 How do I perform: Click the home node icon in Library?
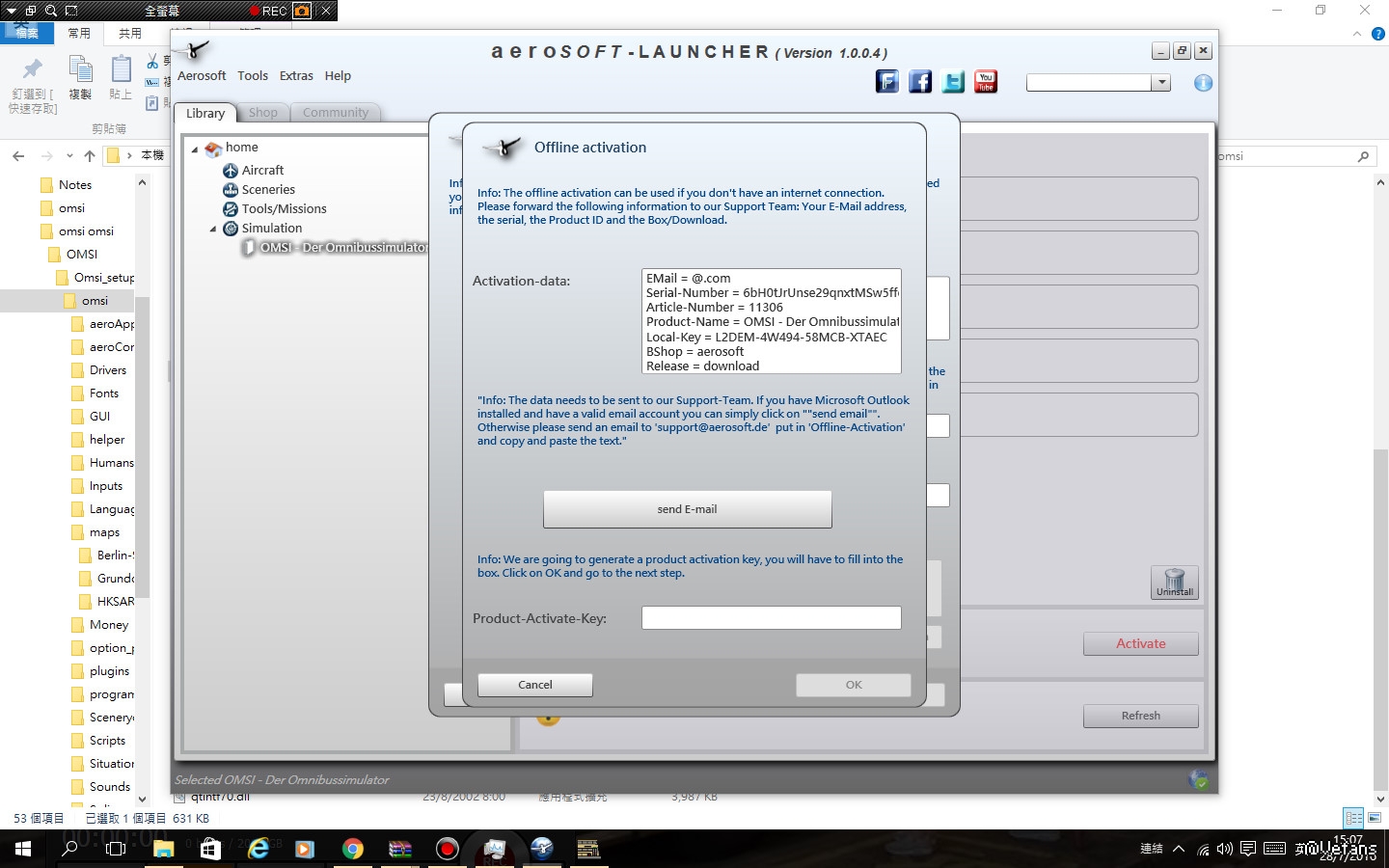[x=213, y=149]
